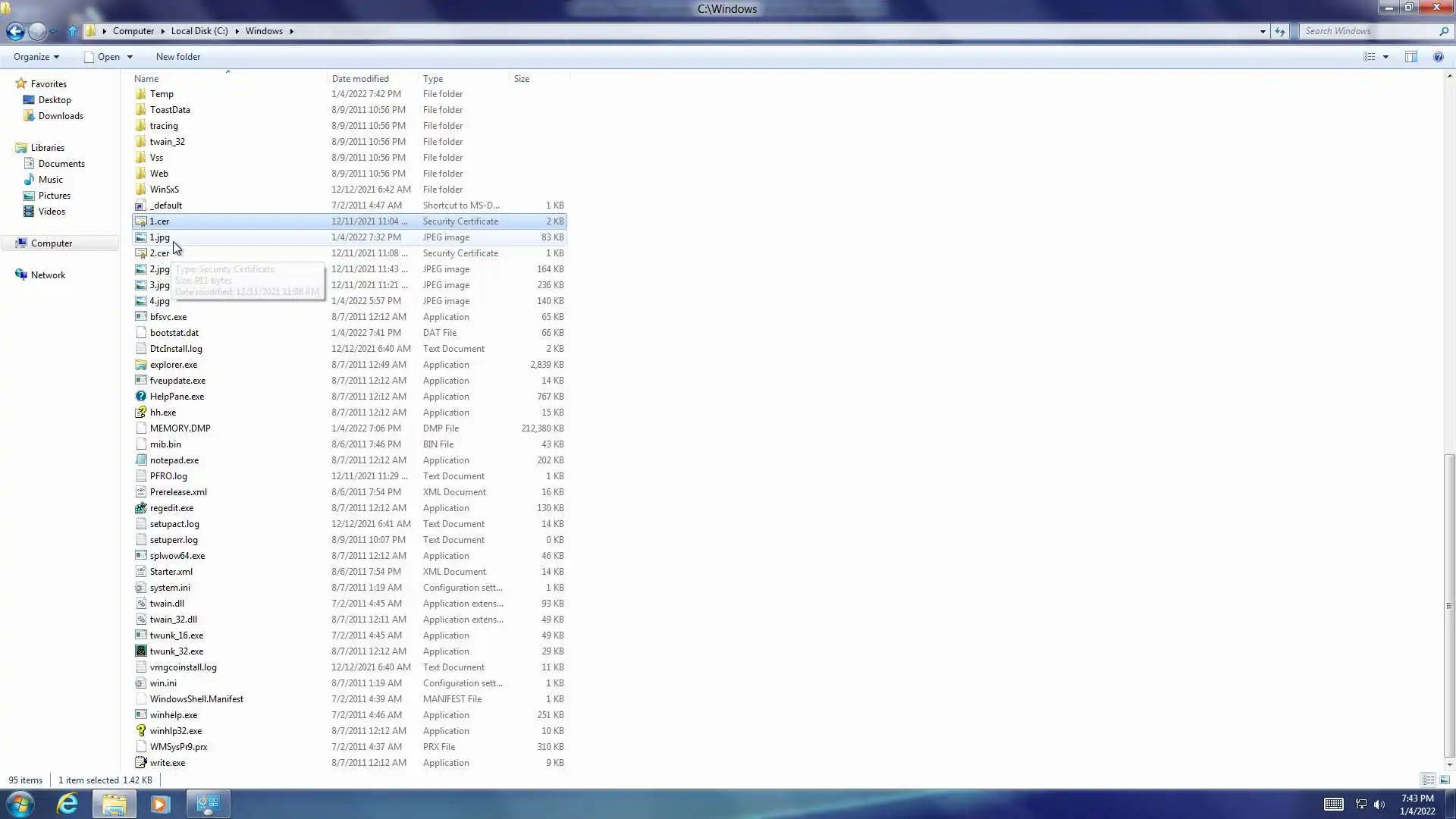Viewport: 1456px width, 819px height.
Task: Click the refresh address bar icon
Action: point(1280,31)
